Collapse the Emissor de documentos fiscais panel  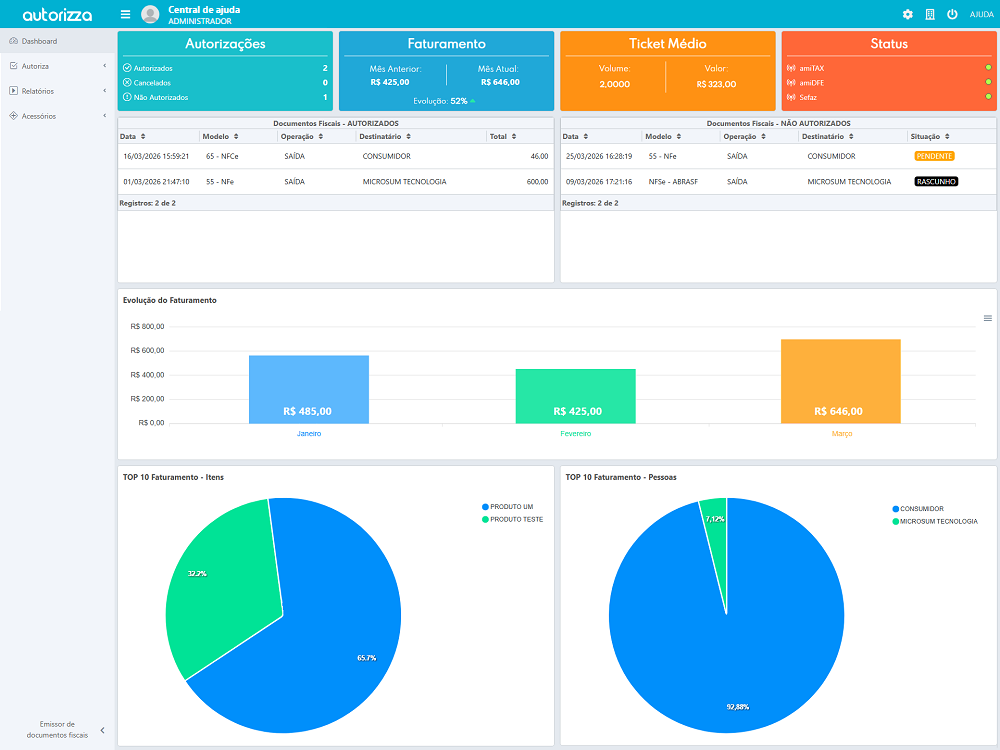[x=102, y=730]
